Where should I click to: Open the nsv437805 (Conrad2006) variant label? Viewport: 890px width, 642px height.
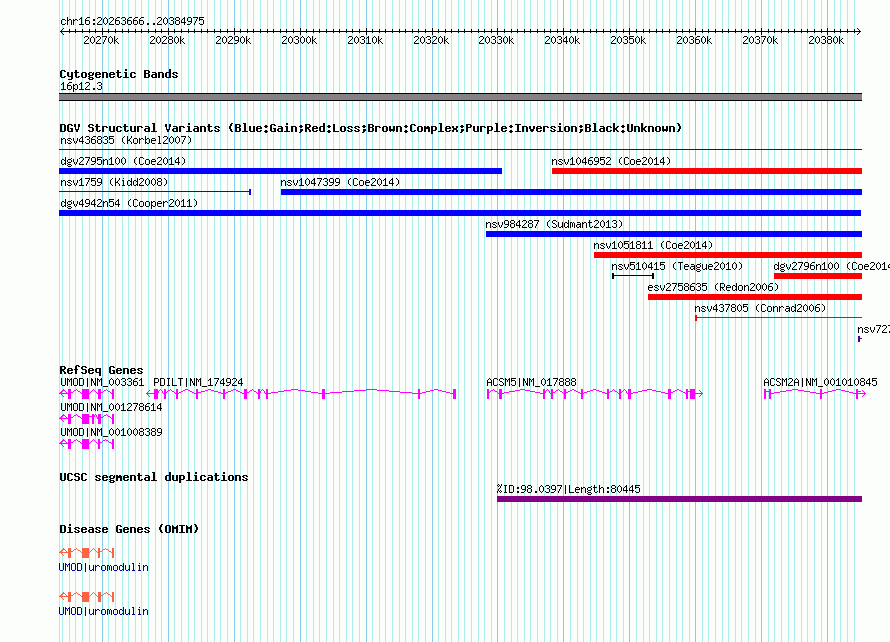click(x=760, y=308)
